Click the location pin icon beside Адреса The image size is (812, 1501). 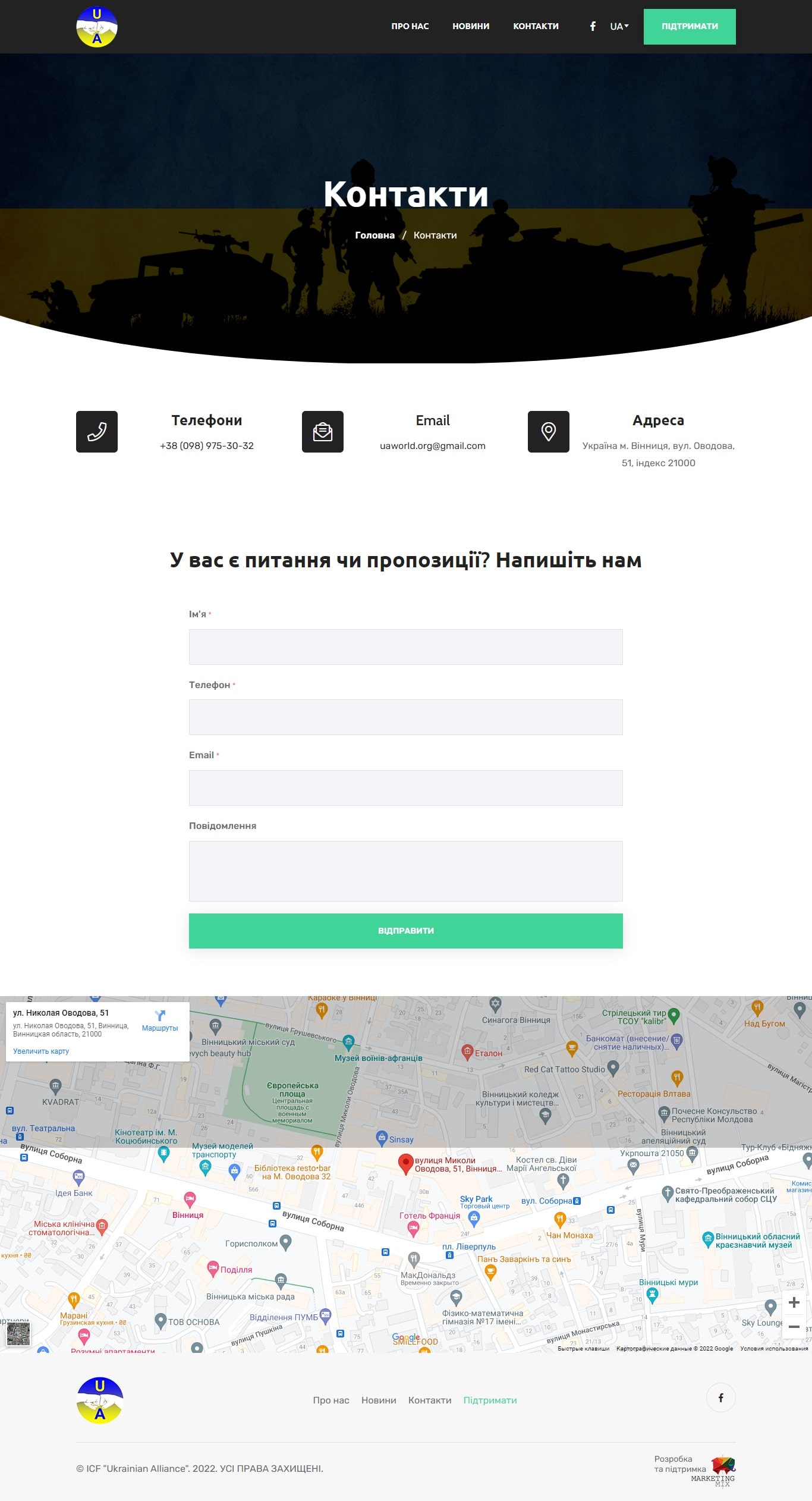click(549, 432)
